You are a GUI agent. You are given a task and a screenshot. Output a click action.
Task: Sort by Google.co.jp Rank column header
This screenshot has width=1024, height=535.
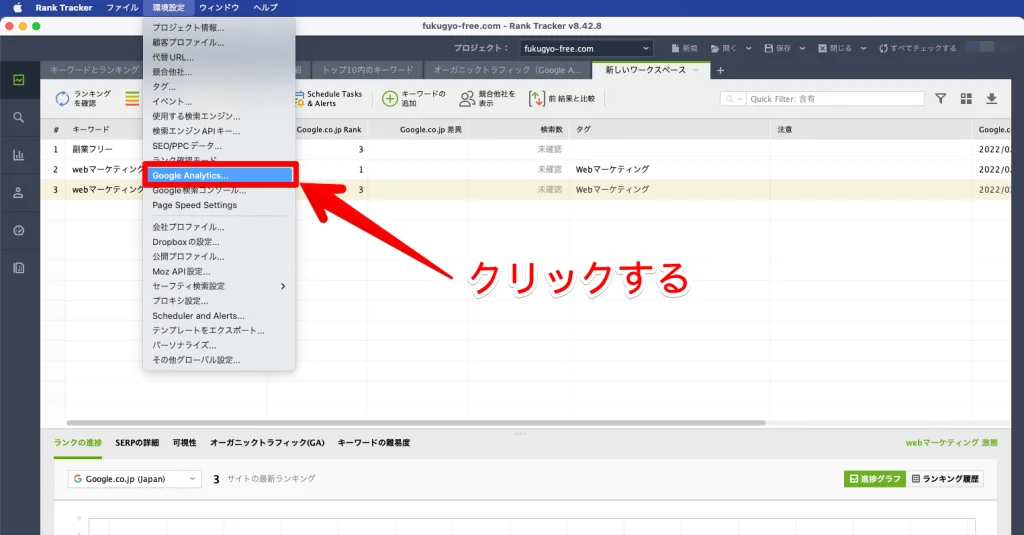(x=329, y=129)
